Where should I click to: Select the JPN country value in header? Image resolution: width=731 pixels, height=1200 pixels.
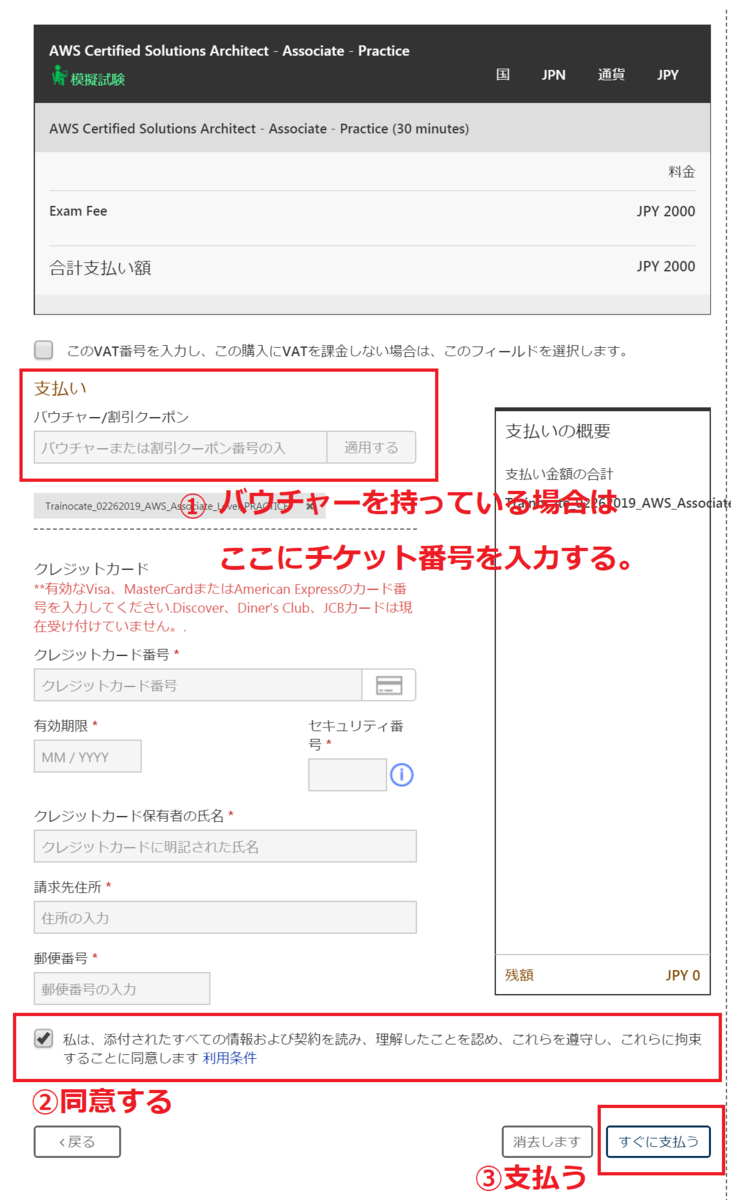(554, 75)
